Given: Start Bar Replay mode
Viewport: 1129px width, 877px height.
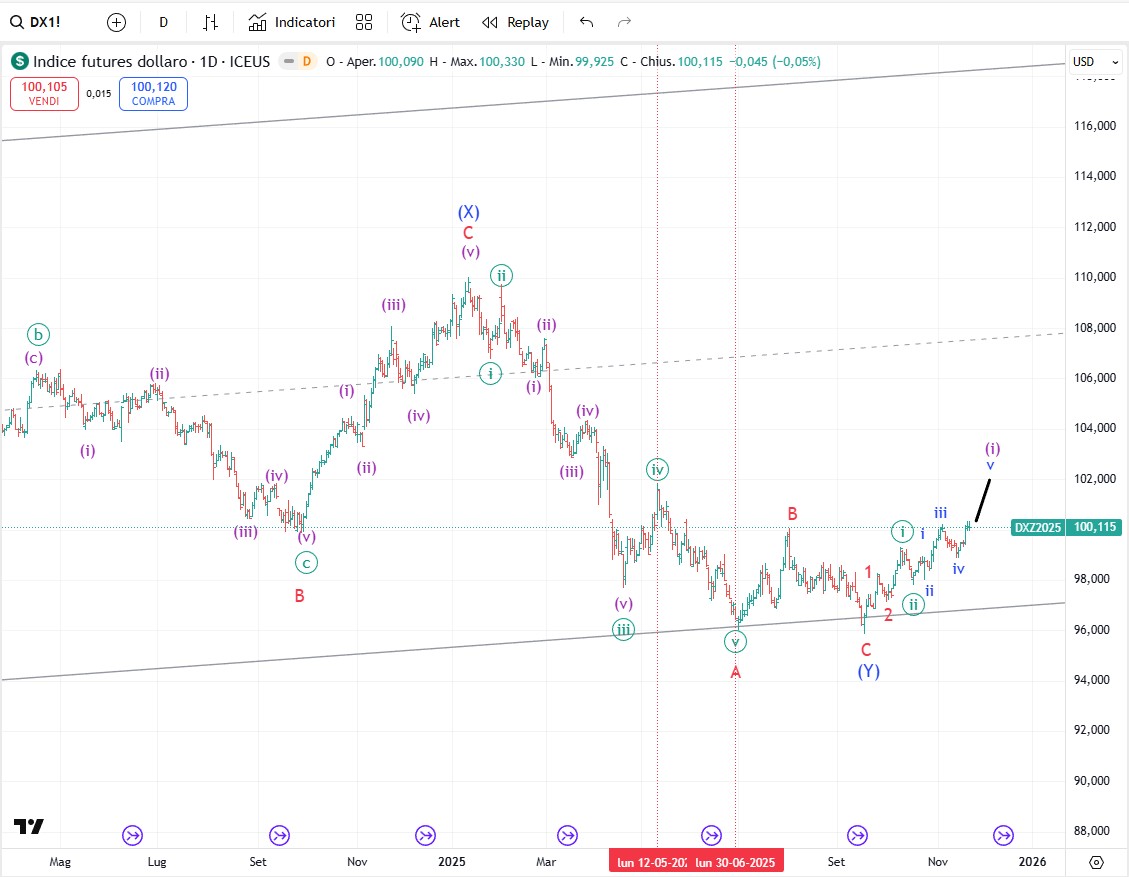Looking at the screenshot, I should (515, 22).
